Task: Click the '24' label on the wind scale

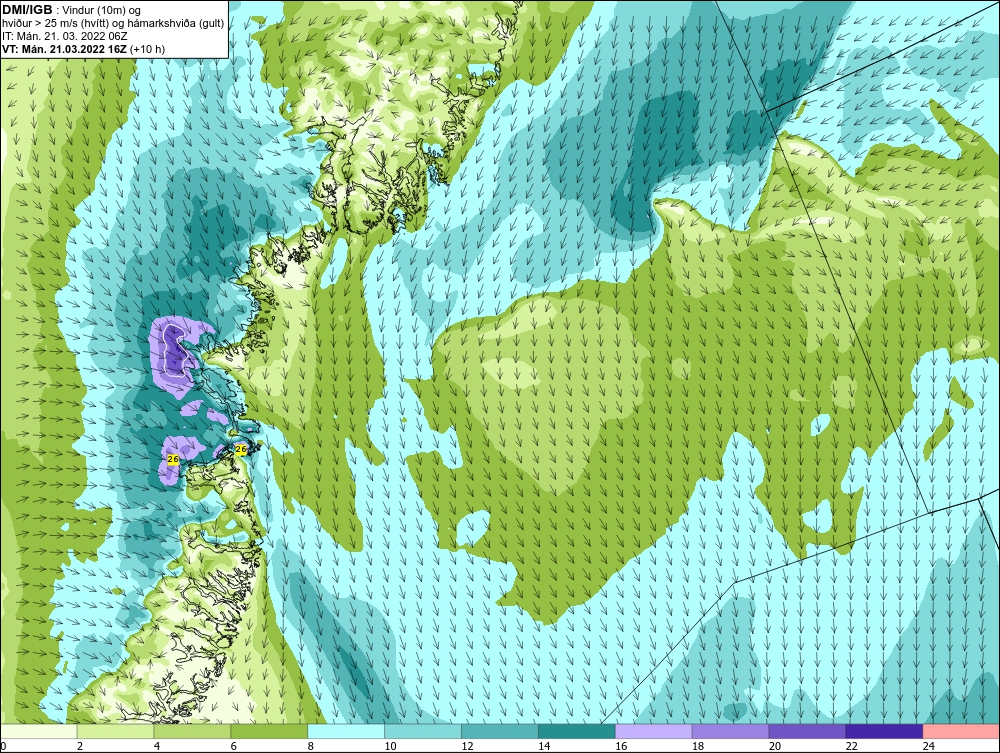Action: (929, 746)
